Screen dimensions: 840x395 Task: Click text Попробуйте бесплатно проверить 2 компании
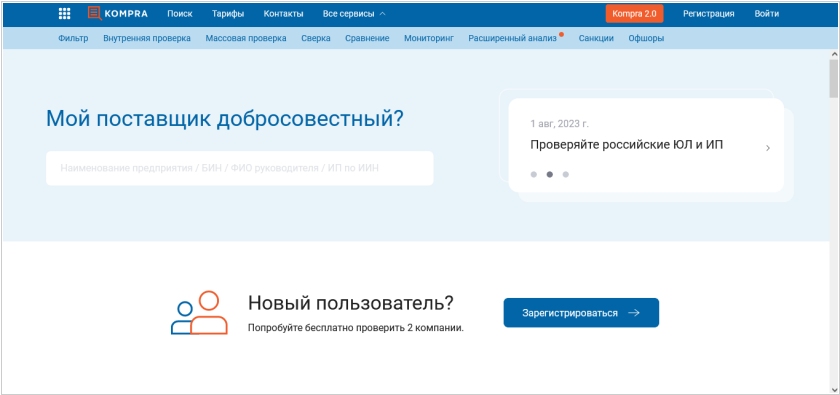(x=356, y=328)
